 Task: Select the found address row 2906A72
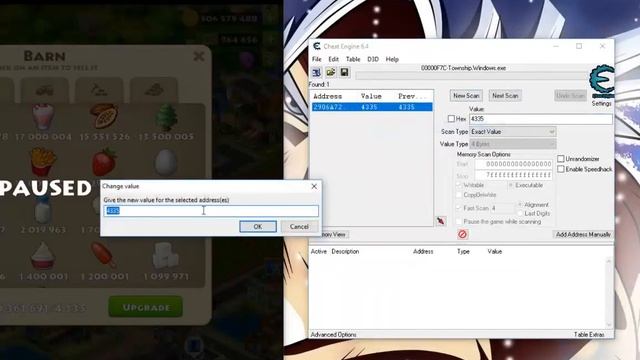coord(372,107)
